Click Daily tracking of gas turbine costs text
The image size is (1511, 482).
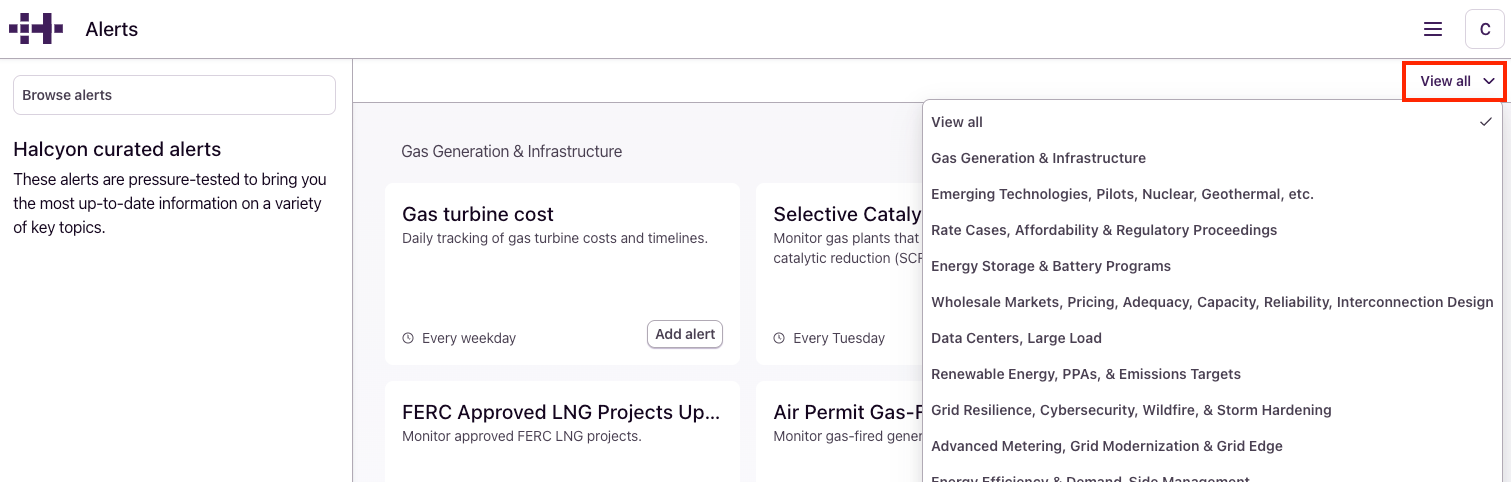pos(555,238)
